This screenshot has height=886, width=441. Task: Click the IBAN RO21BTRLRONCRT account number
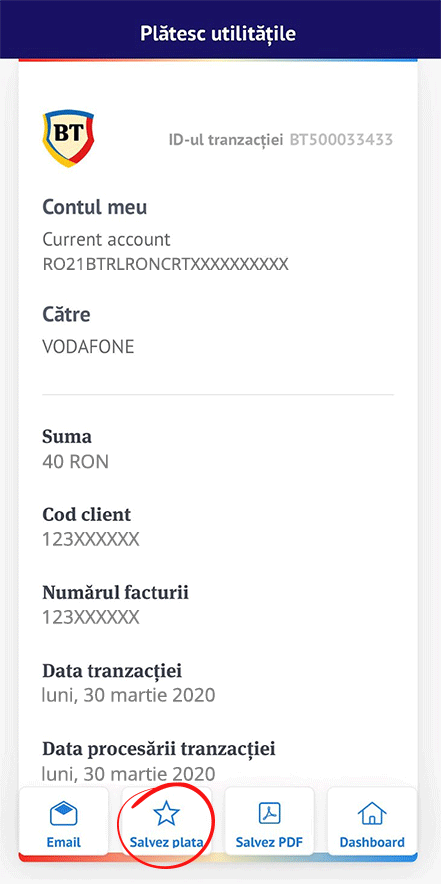166,264
